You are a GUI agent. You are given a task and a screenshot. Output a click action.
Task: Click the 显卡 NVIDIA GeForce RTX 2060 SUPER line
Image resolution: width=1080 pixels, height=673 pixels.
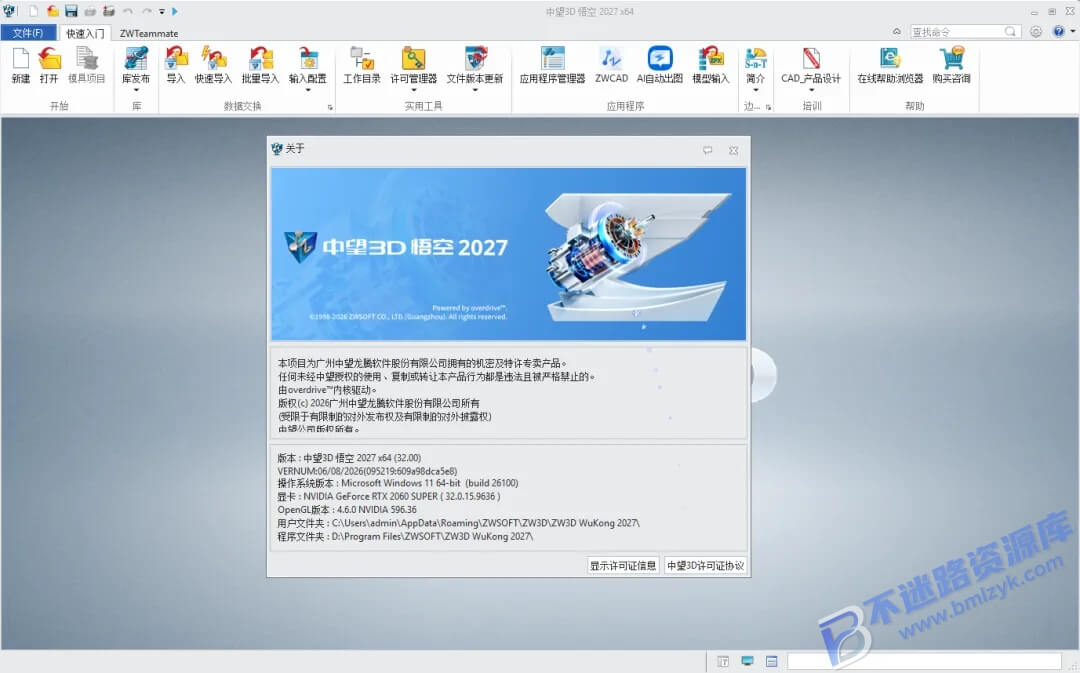[388, 497]
